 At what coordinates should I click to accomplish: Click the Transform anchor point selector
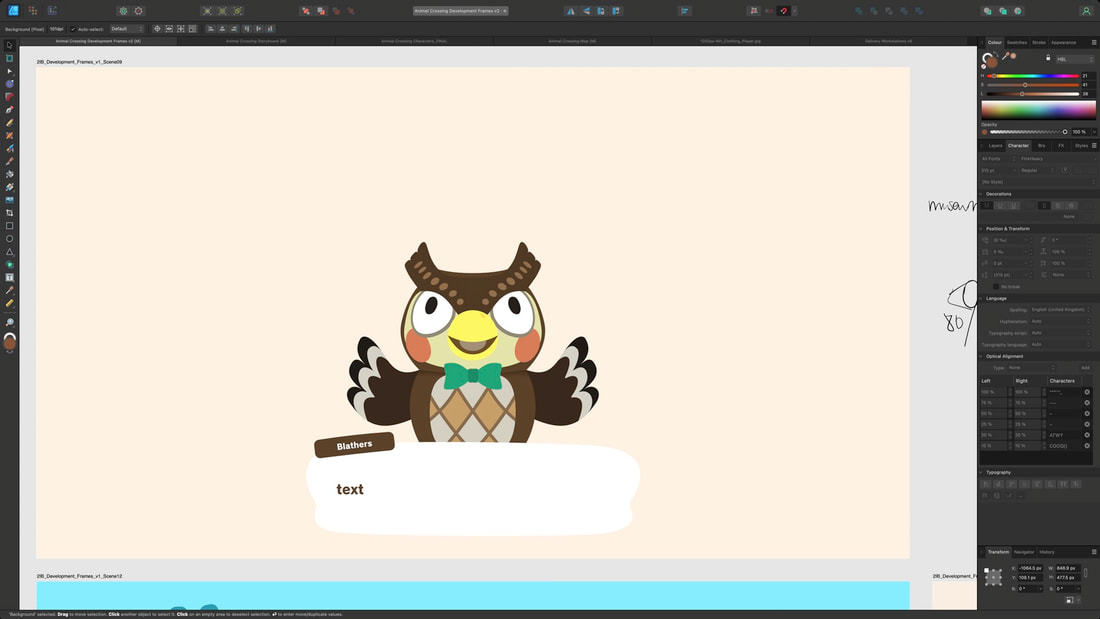point(993,577)
